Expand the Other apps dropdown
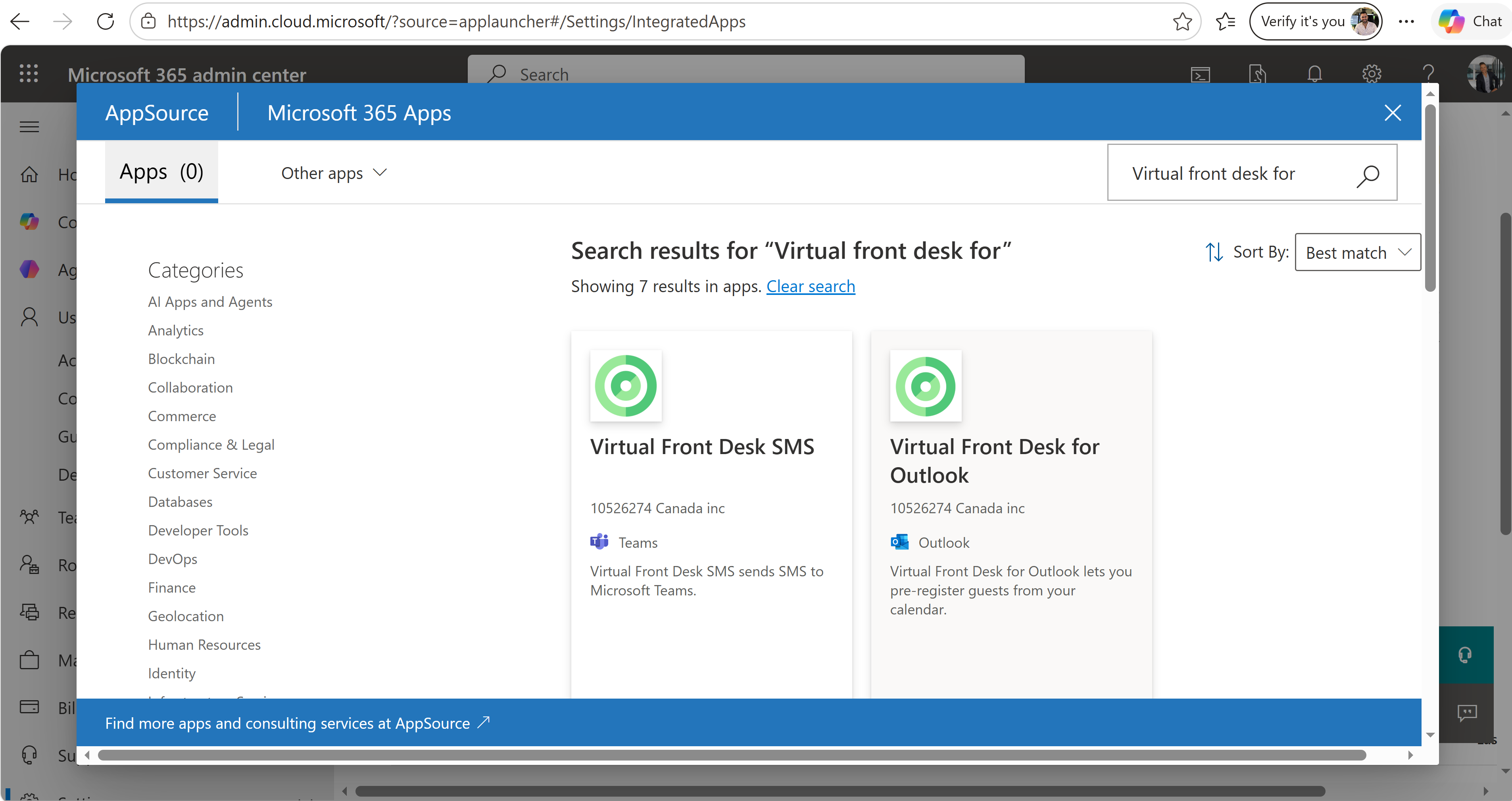 [333, 173]
